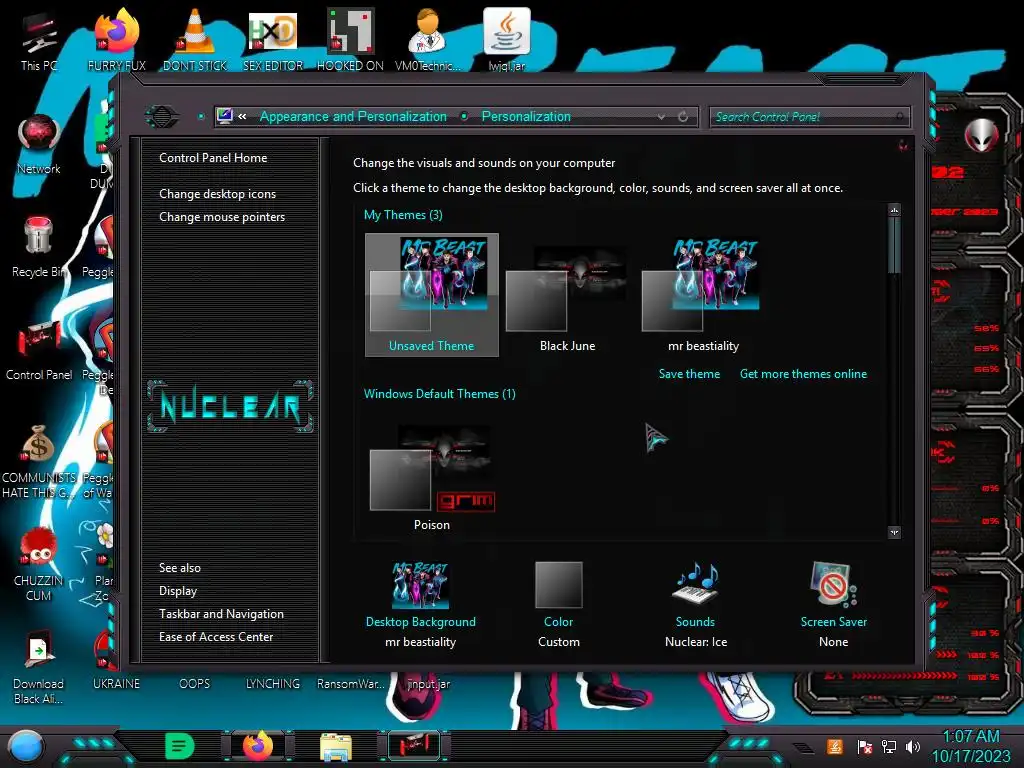Select the mr beastiality theme

coord(703,295)
